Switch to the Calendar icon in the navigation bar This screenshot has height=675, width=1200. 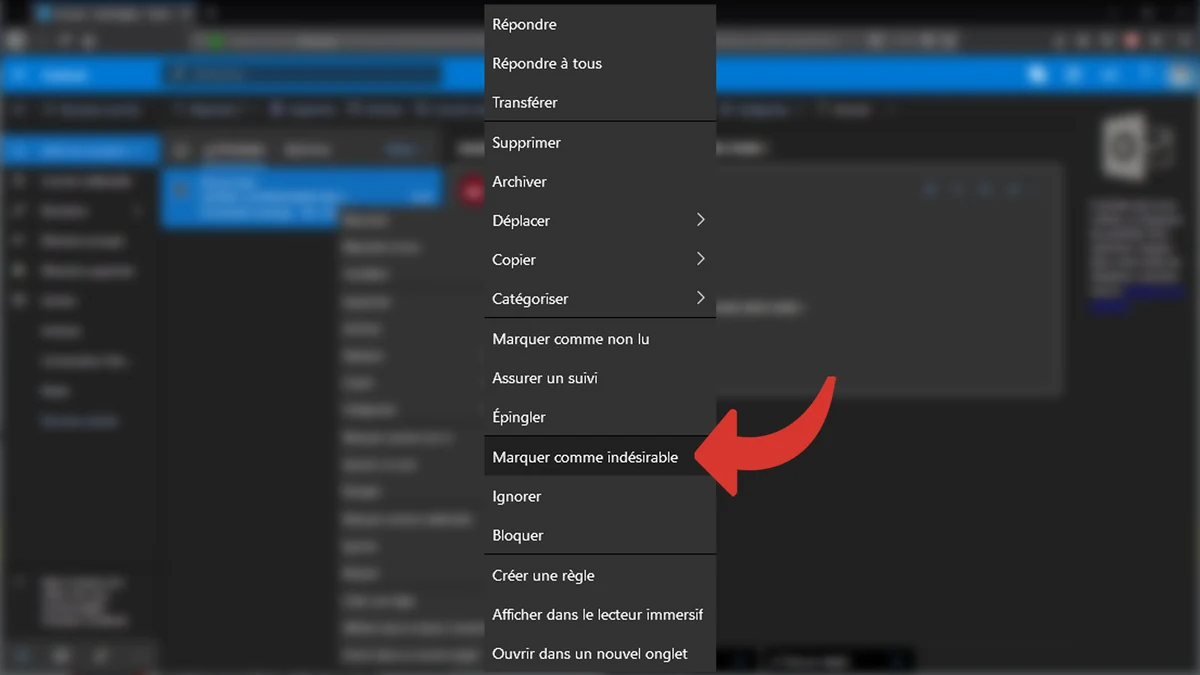coord(60,655)
